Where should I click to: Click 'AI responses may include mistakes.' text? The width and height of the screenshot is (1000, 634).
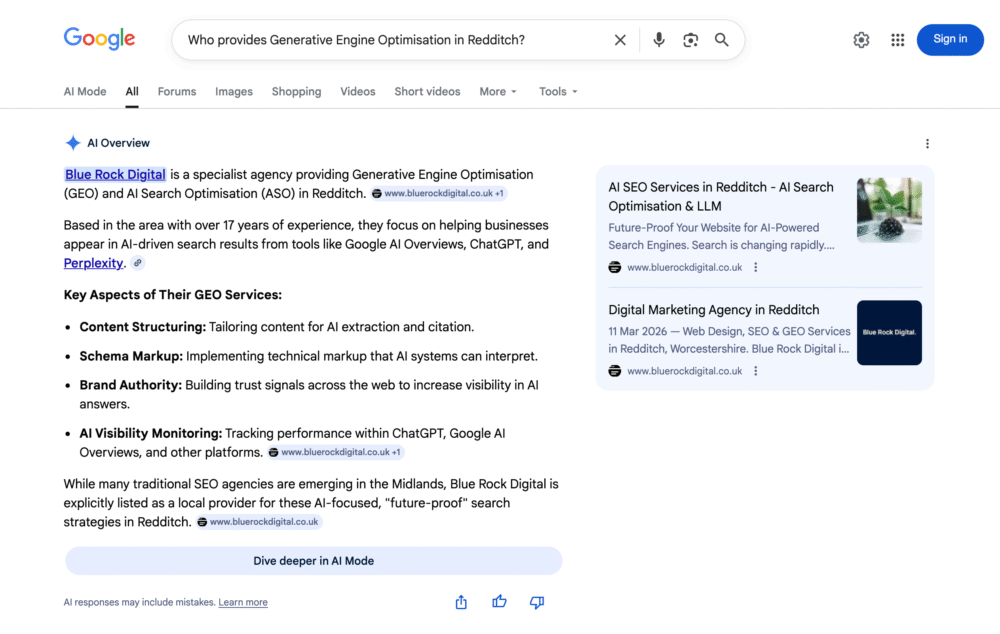tap(140, 602)
